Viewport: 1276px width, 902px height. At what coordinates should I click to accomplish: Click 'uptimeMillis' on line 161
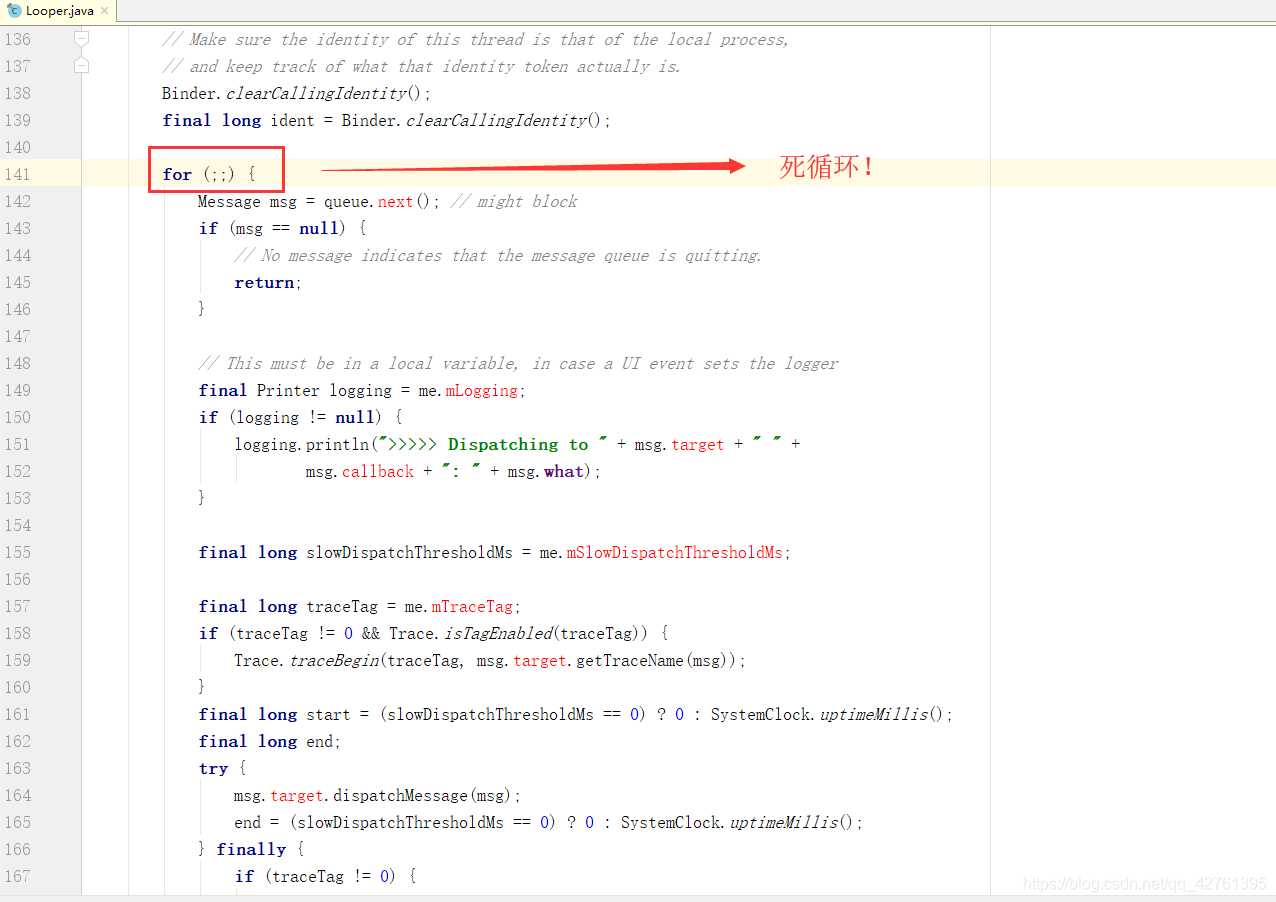point(874,714)
